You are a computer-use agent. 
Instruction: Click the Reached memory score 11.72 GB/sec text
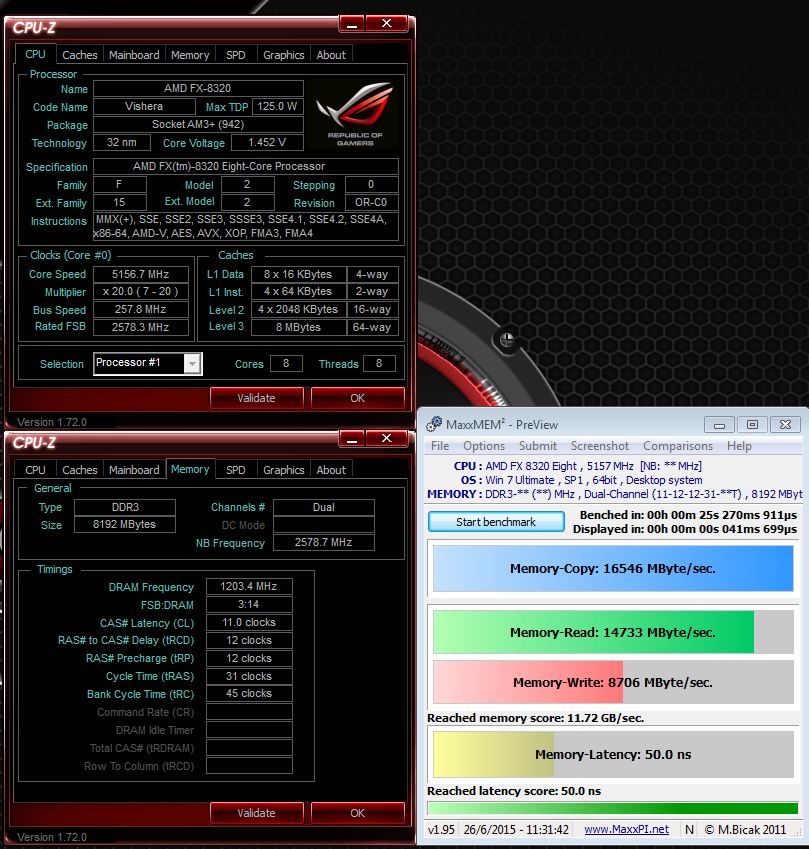(x=536, y=718)
